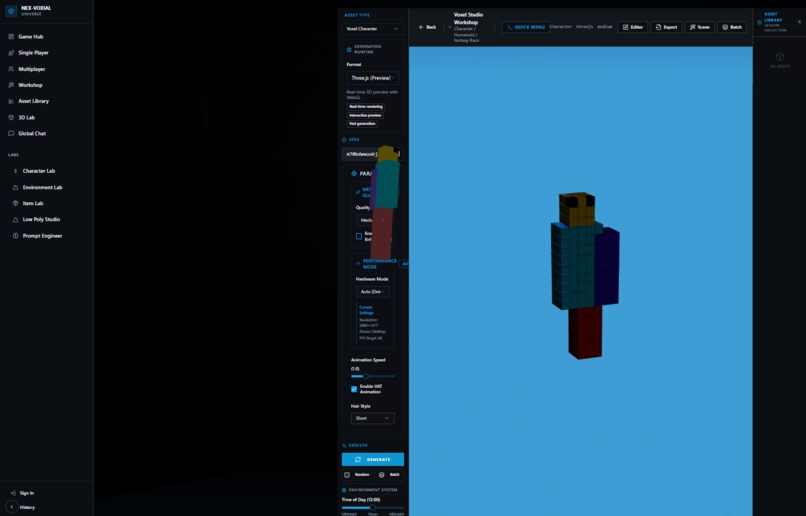Image resolution: width=806 pixels, height=516 pixels.
Task: Open 3D Lab from the sidebar
Action: point(27,117)
